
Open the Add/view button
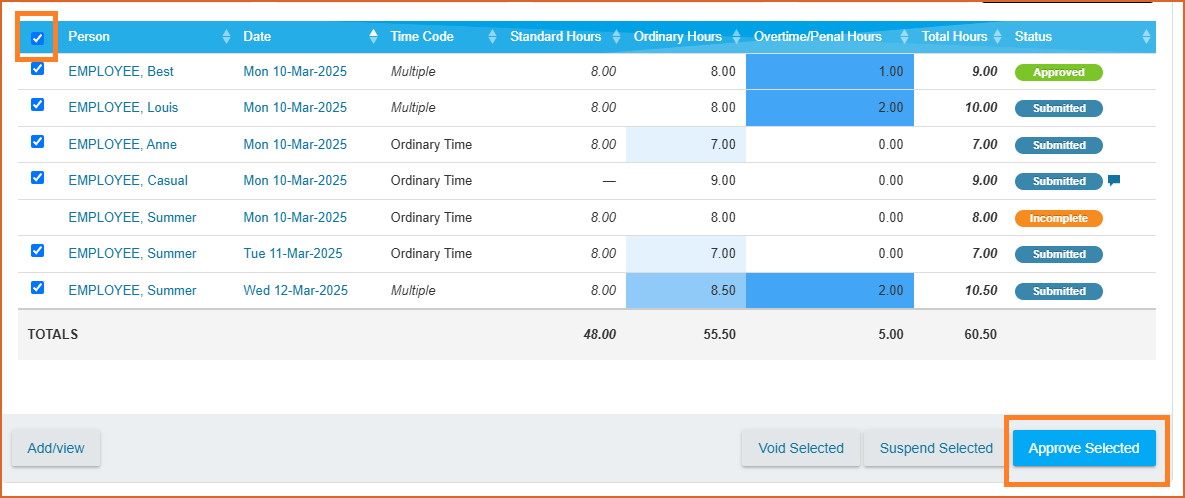(56, 448)
